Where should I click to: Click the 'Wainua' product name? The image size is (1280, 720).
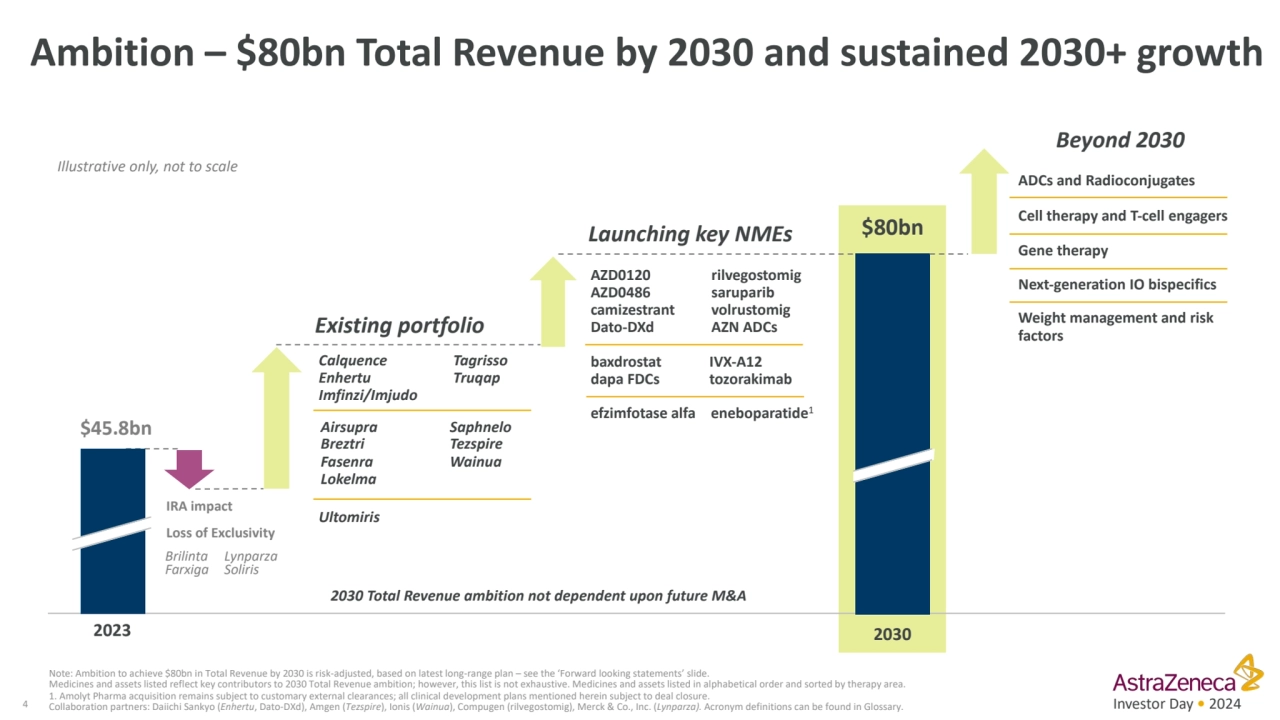476,462
